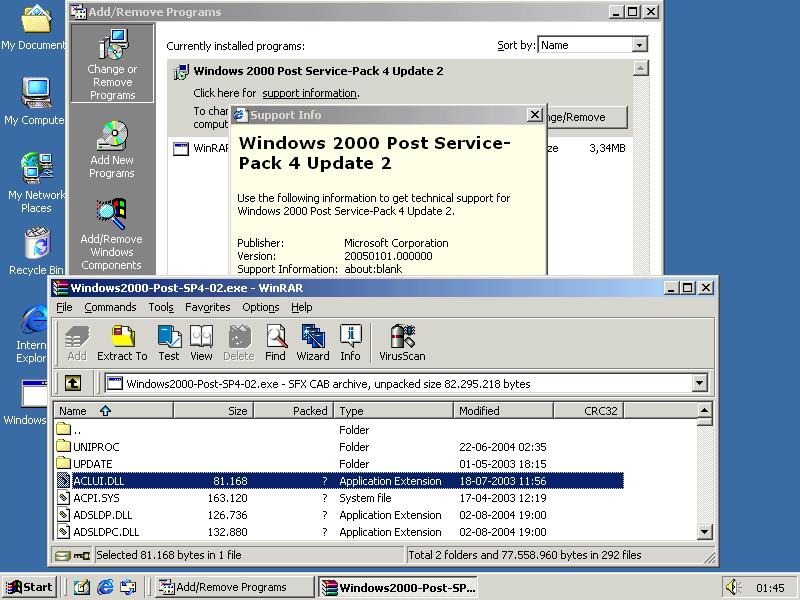800x600 pixels.
Task: Click the 'Selected 81.168 bytes' status text
Action: click(x=169, y=555)
